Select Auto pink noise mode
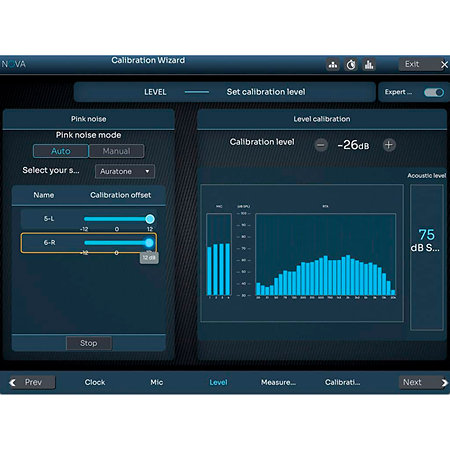 click(61, 151)
